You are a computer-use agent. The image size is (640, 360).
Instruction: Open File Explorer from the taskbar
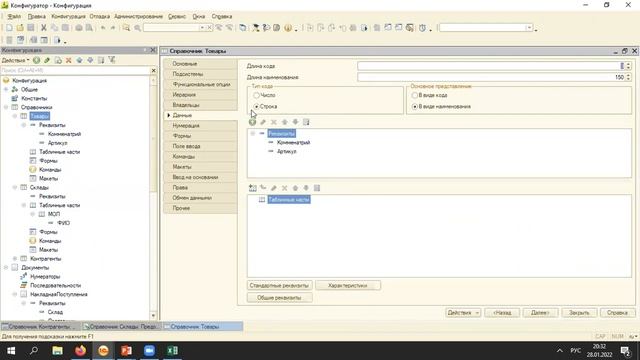click(x=58, y=351)
